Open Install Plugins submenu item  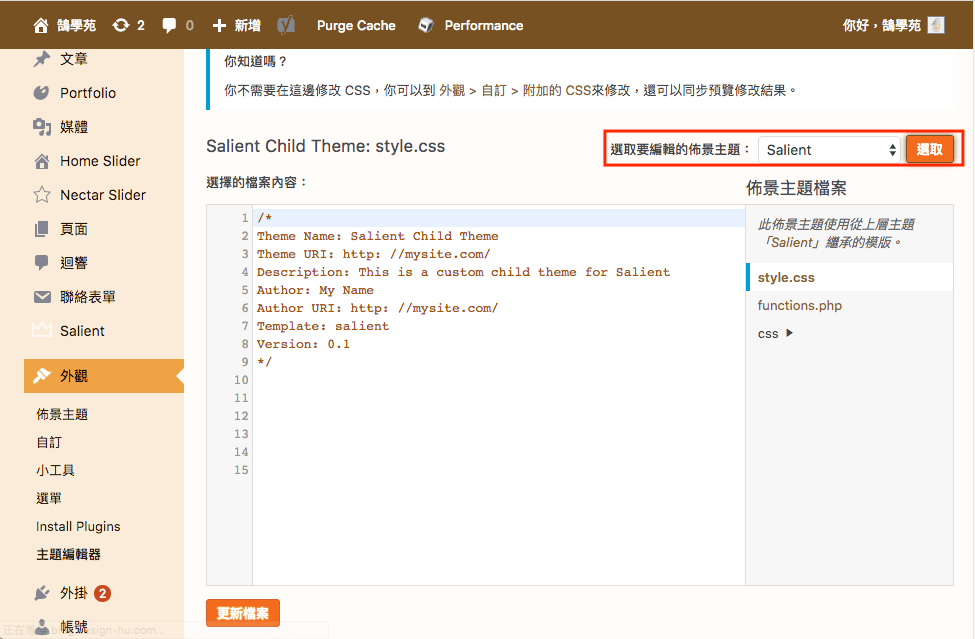tap(78, 526)
